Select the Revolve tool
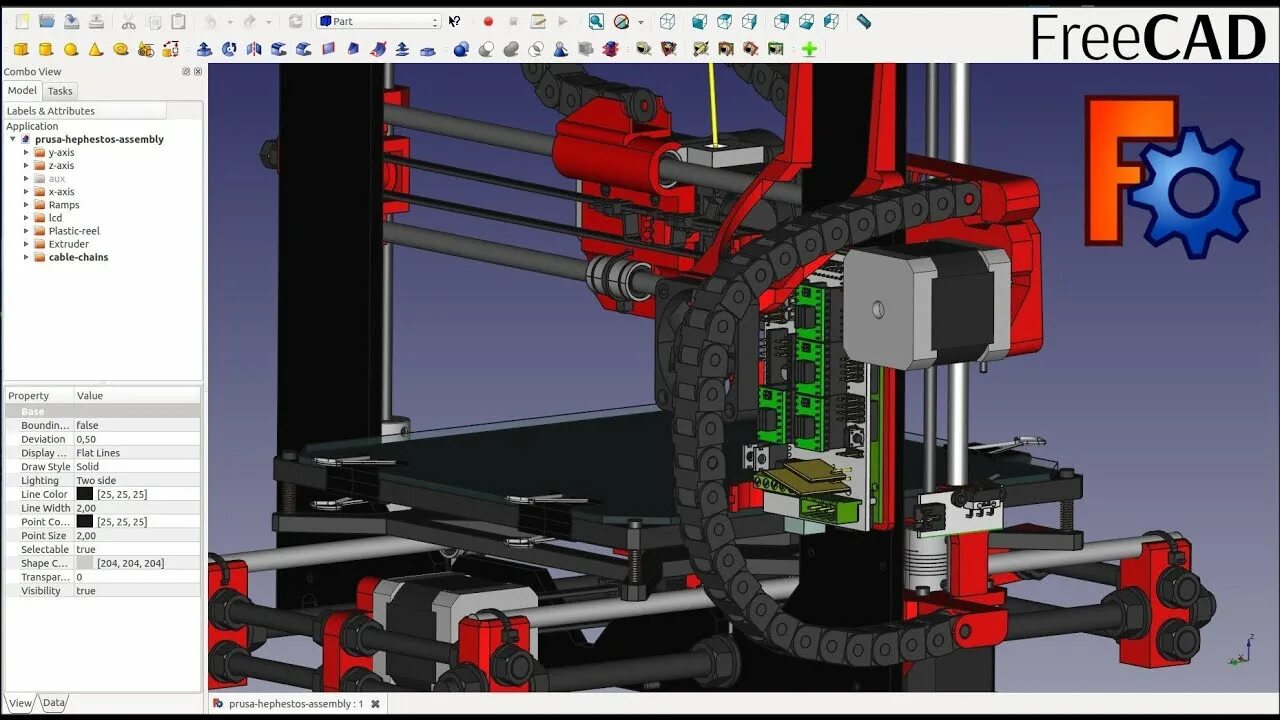The width and height of the screenshot is (1280, 720). 229,49
